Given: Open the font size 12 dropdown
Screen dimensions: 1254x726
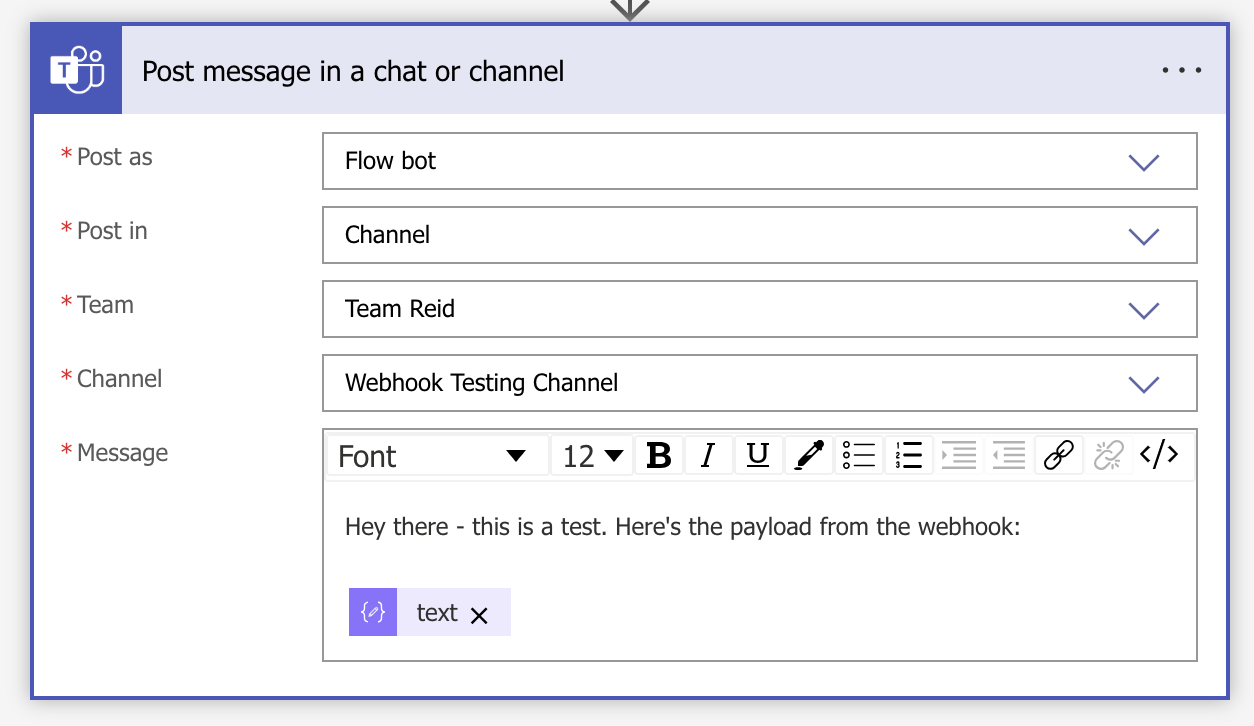Looking at the screenshot, I should tap(592, 456).
